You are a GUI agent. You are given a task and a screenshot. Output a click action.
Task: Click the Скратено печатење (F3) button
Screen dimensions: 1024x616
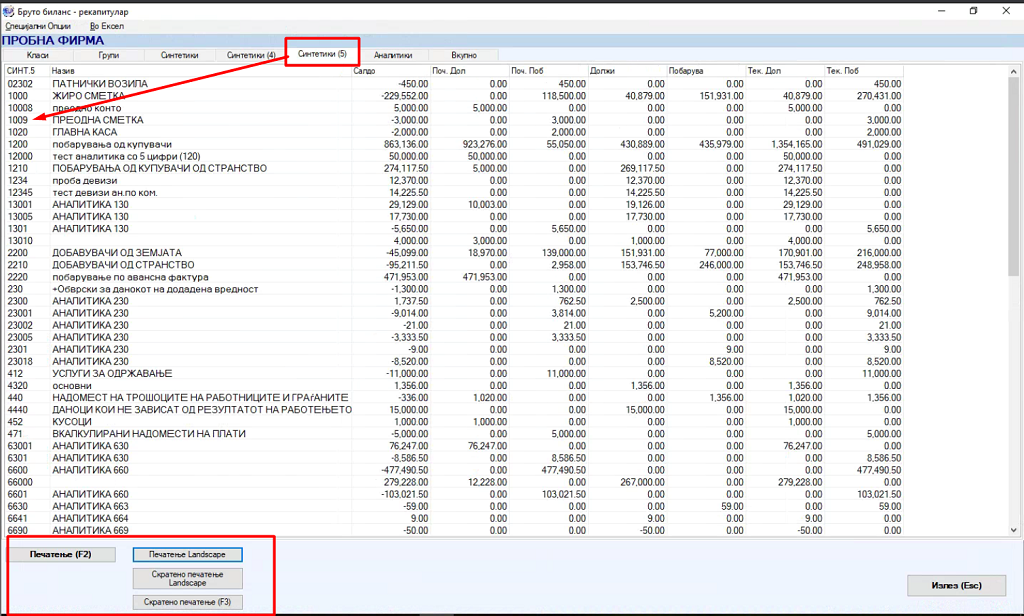point(188,602)
